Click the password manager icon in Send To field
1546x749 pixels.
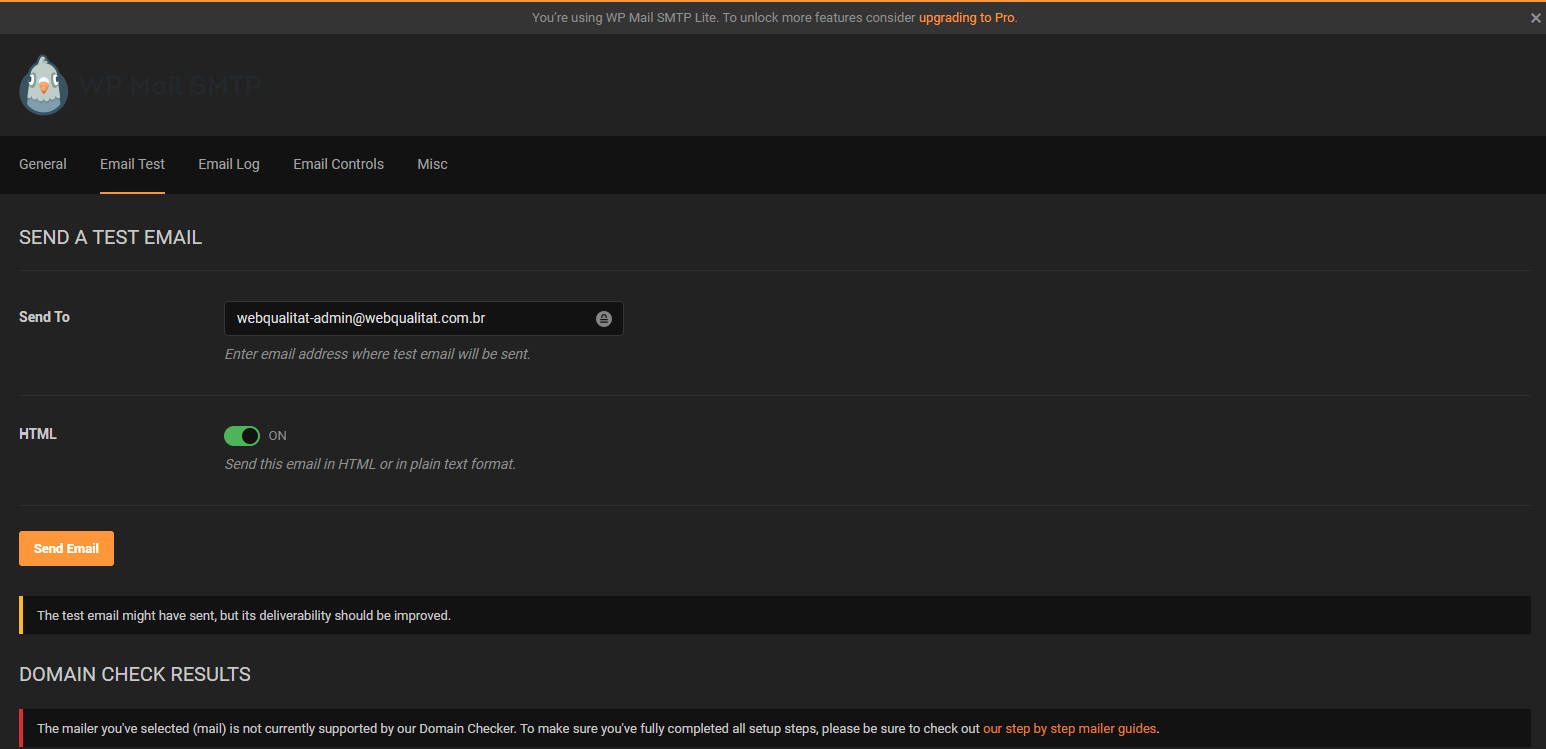(603, 319)
